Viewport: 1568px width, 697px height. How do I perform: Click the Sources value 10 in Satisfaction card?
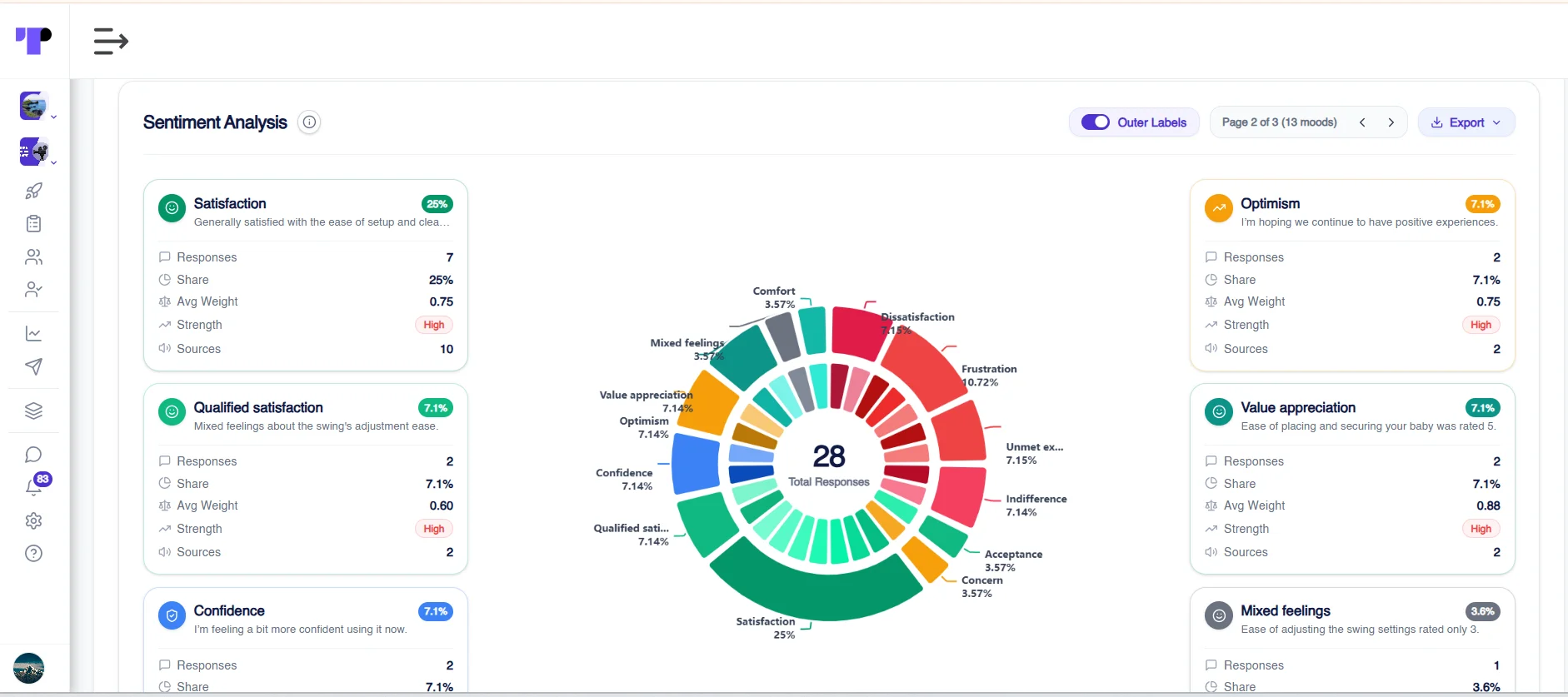pyautogui.click(x=447, y=349)
